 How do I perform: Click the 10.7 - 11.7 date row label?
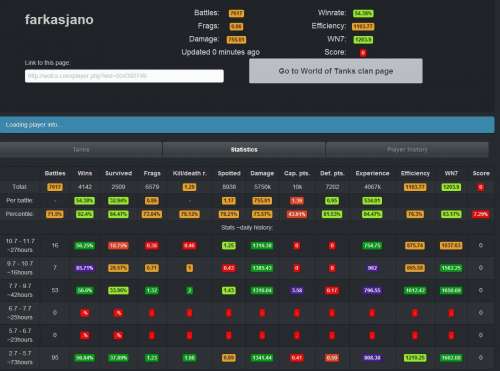[20, 245]
